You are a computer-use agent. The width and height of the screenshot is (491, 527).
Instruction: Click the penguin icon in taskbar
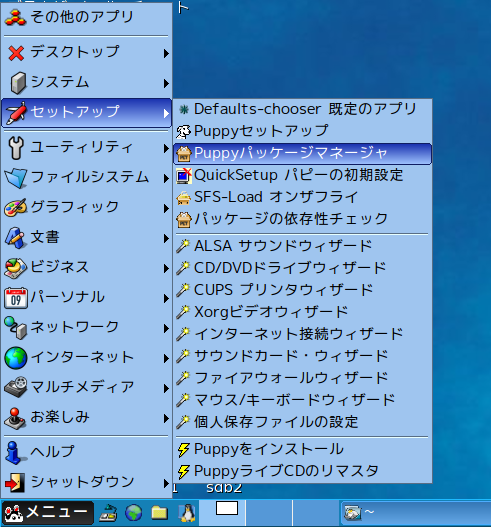187,513
